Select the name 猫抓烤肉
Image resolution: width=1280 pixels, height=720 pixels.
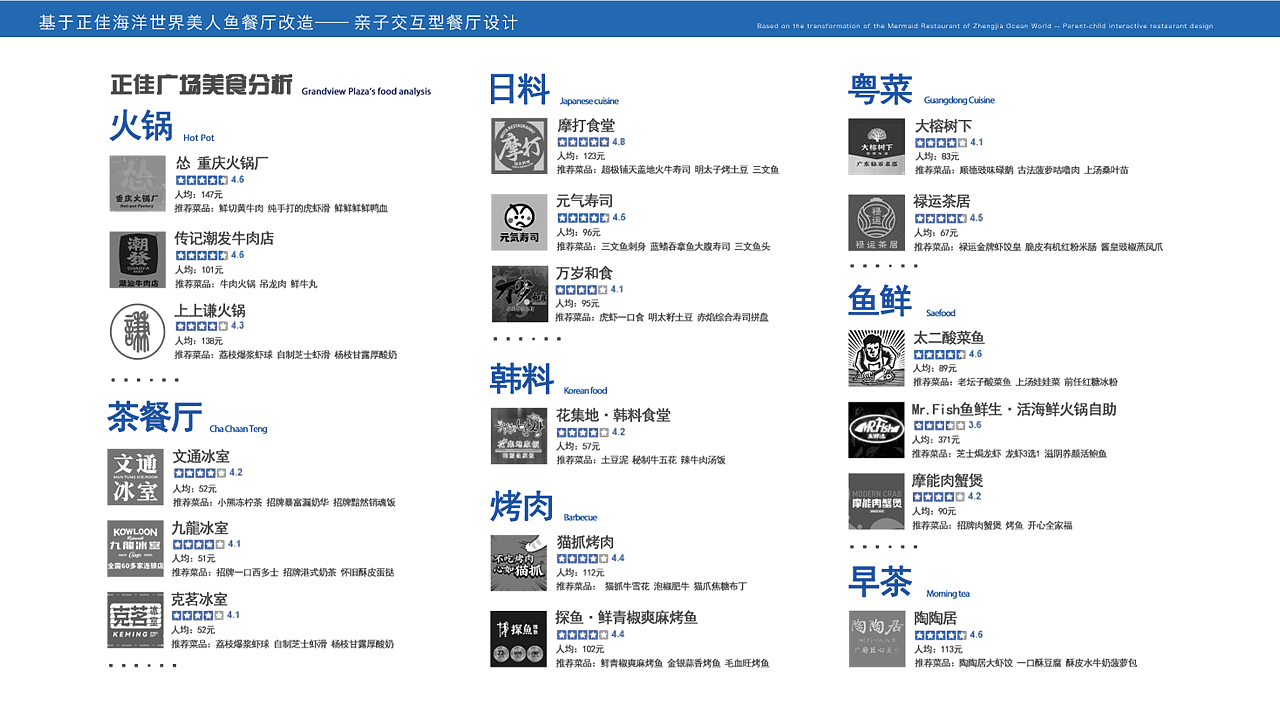(585, 542)
